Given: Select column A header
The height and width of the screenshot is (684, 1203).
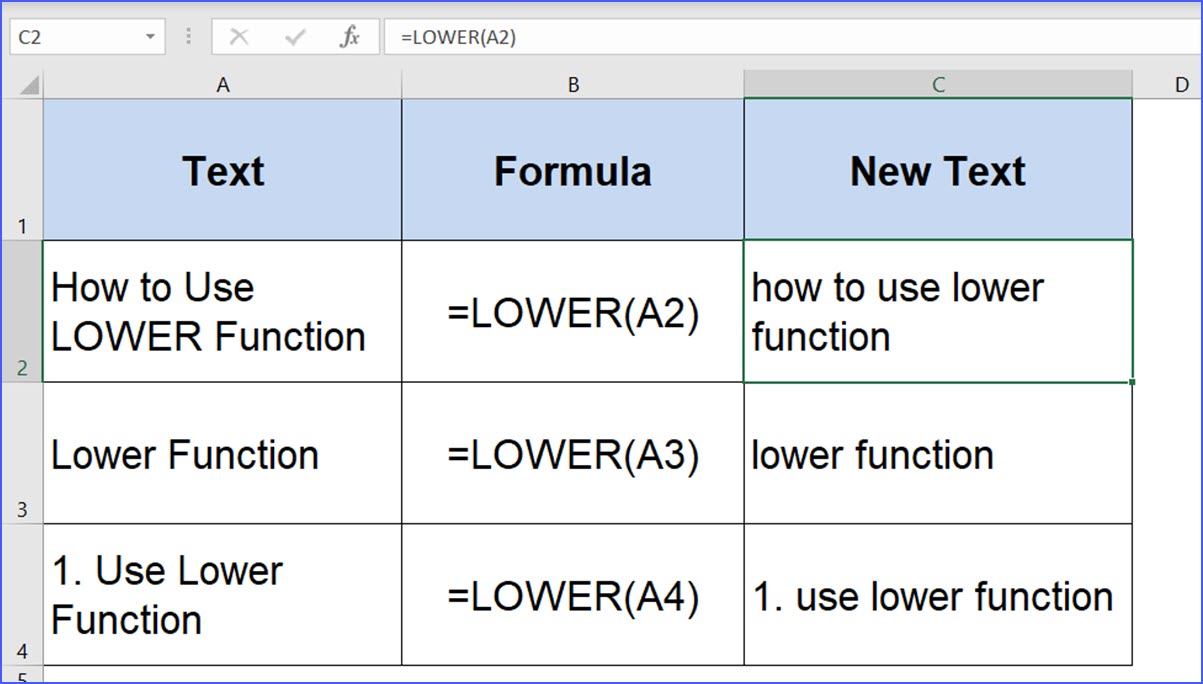Looking at the screenshot, I should click(x=223, y=84).
